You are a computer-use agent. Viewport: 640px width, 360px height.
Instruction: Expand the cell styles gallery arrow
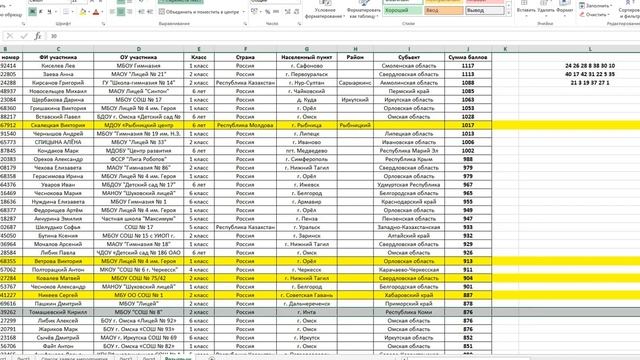tap(509, 13)
